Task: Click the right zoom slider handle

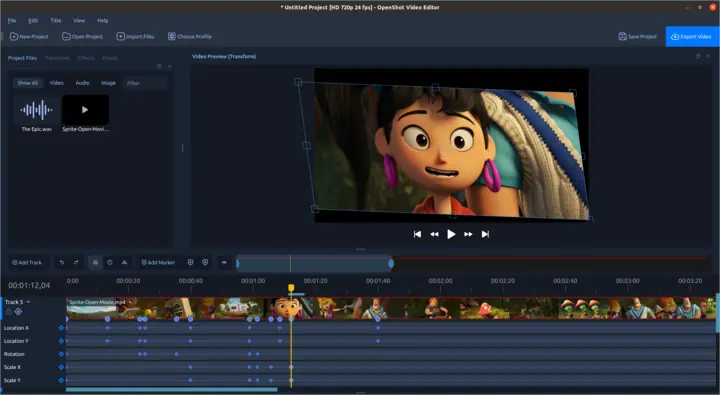Action: pos(391,264)
